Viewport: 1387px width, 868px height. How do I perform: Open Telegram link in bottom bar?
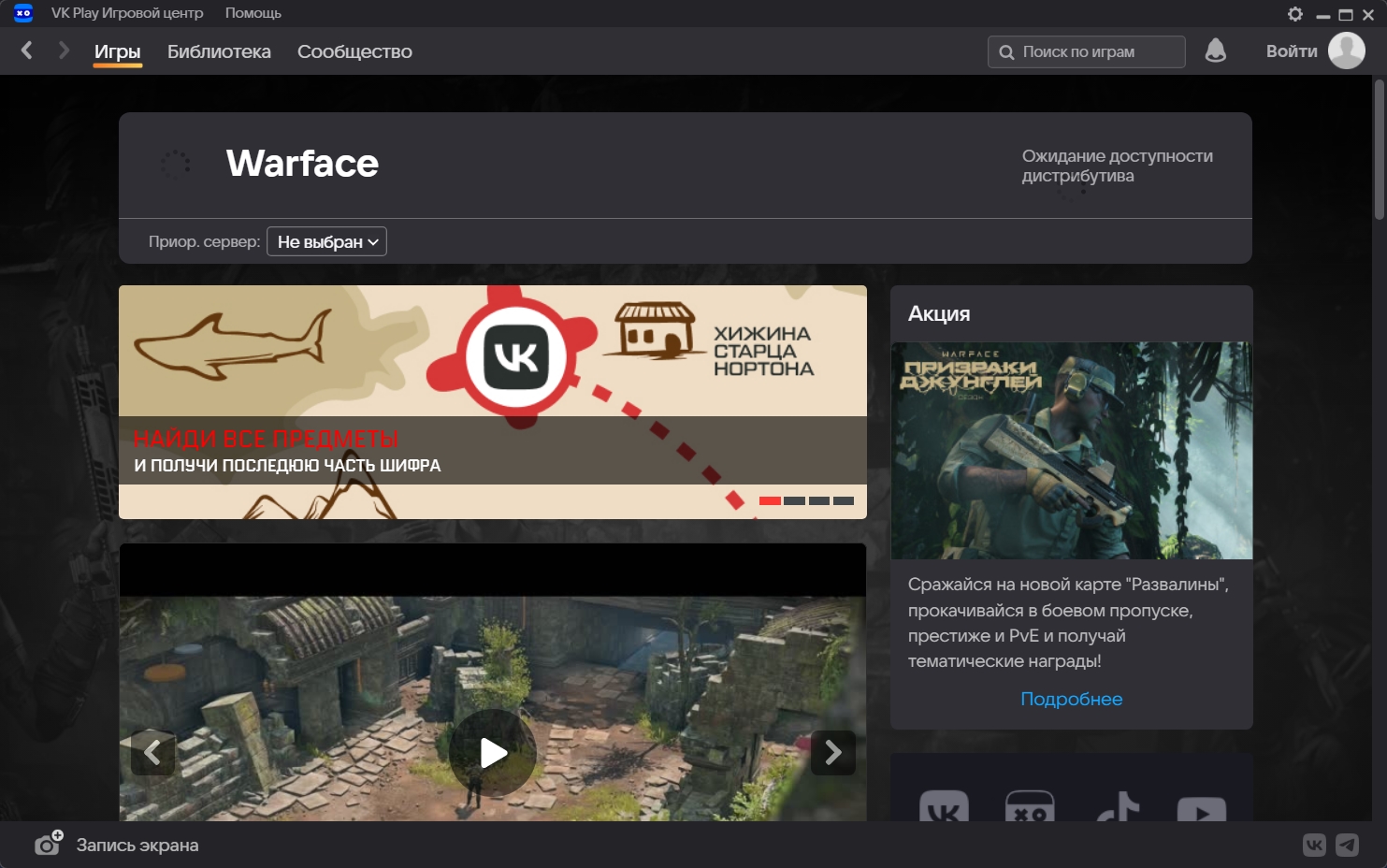click(x=1347, y=845)
